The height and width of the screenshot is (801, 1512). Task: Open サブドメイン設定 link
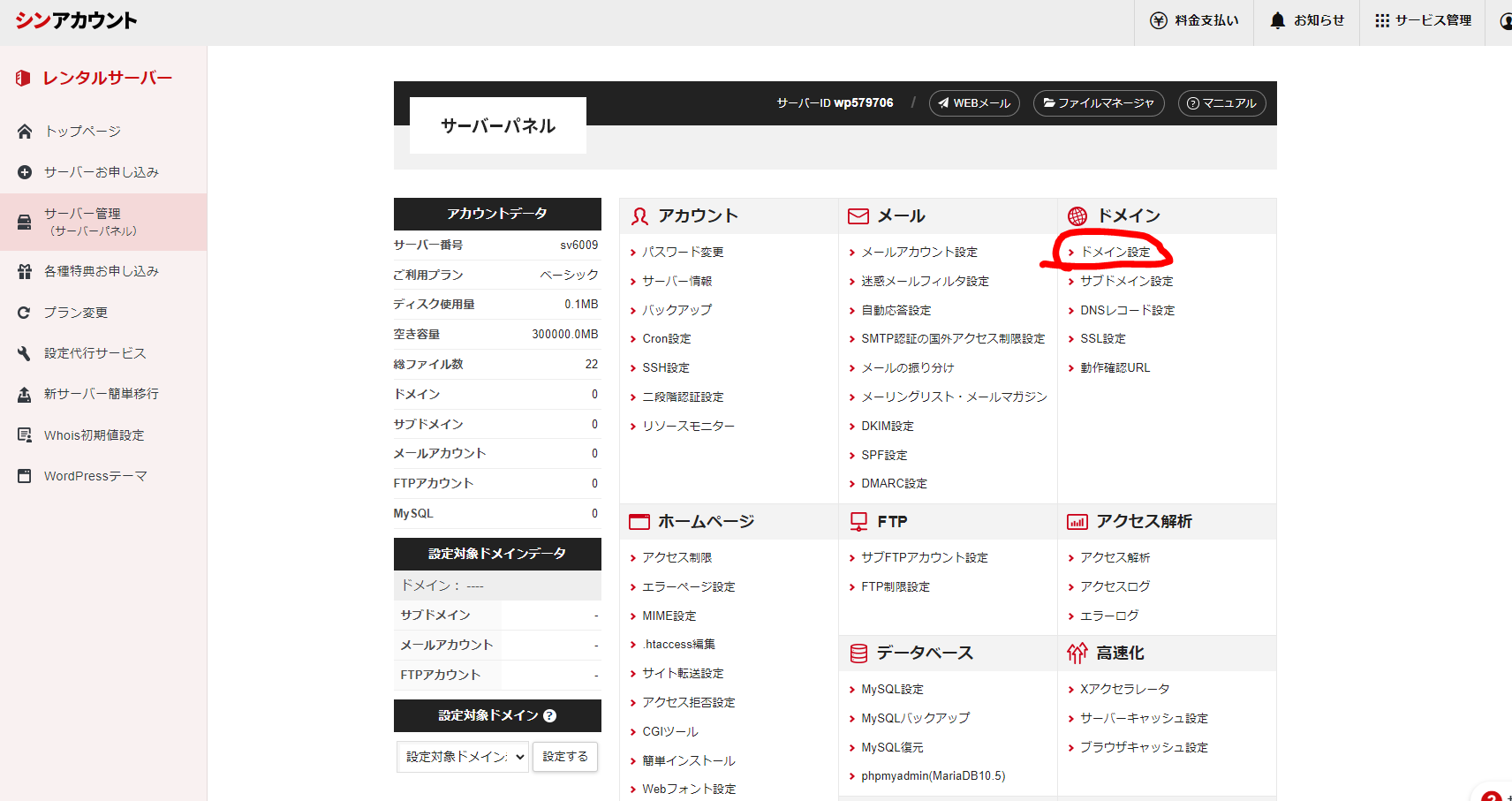[x=1127, y=282]
